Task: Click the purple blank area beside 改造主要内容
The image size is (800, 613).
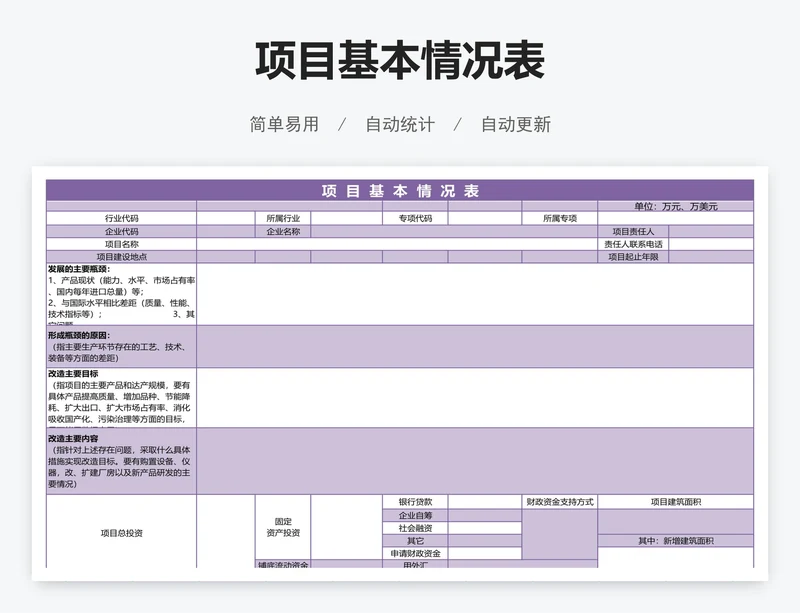Action: pyautogui.click(x=475, y=461)
